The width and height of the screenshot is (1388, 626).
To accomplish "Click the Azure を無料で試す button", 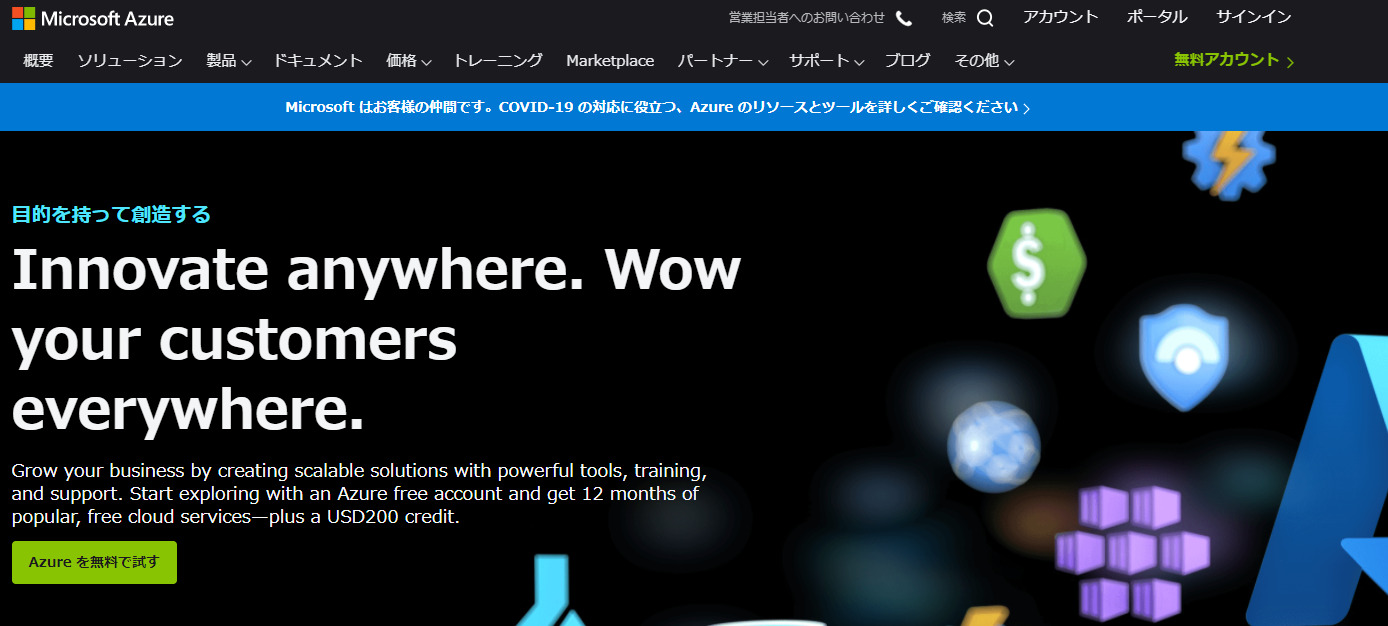I will (x=94, y=562).
